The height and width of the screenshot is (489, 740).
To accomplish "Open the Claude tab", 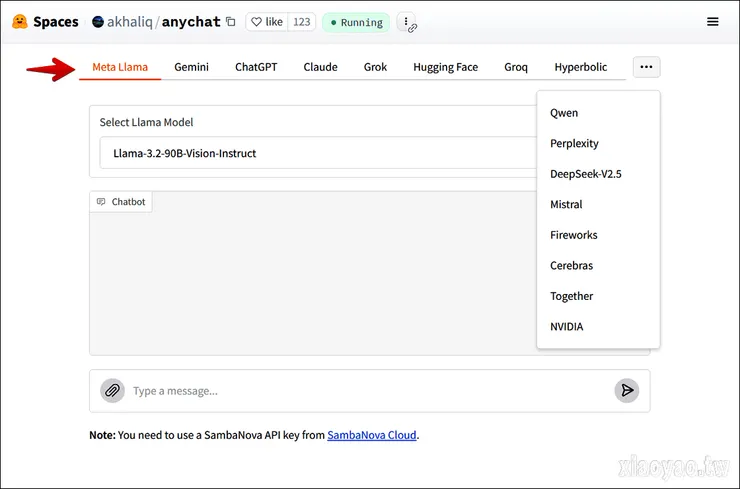I will tap(320, 67).
